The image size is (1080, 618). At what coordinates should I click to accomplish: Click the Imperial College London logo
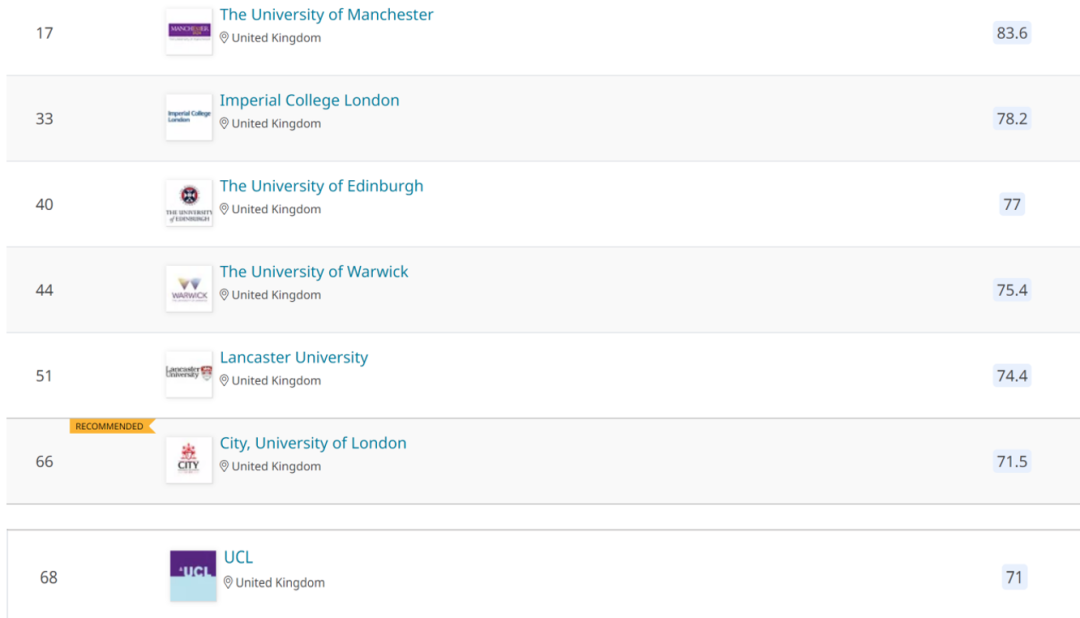coord(189,117)
